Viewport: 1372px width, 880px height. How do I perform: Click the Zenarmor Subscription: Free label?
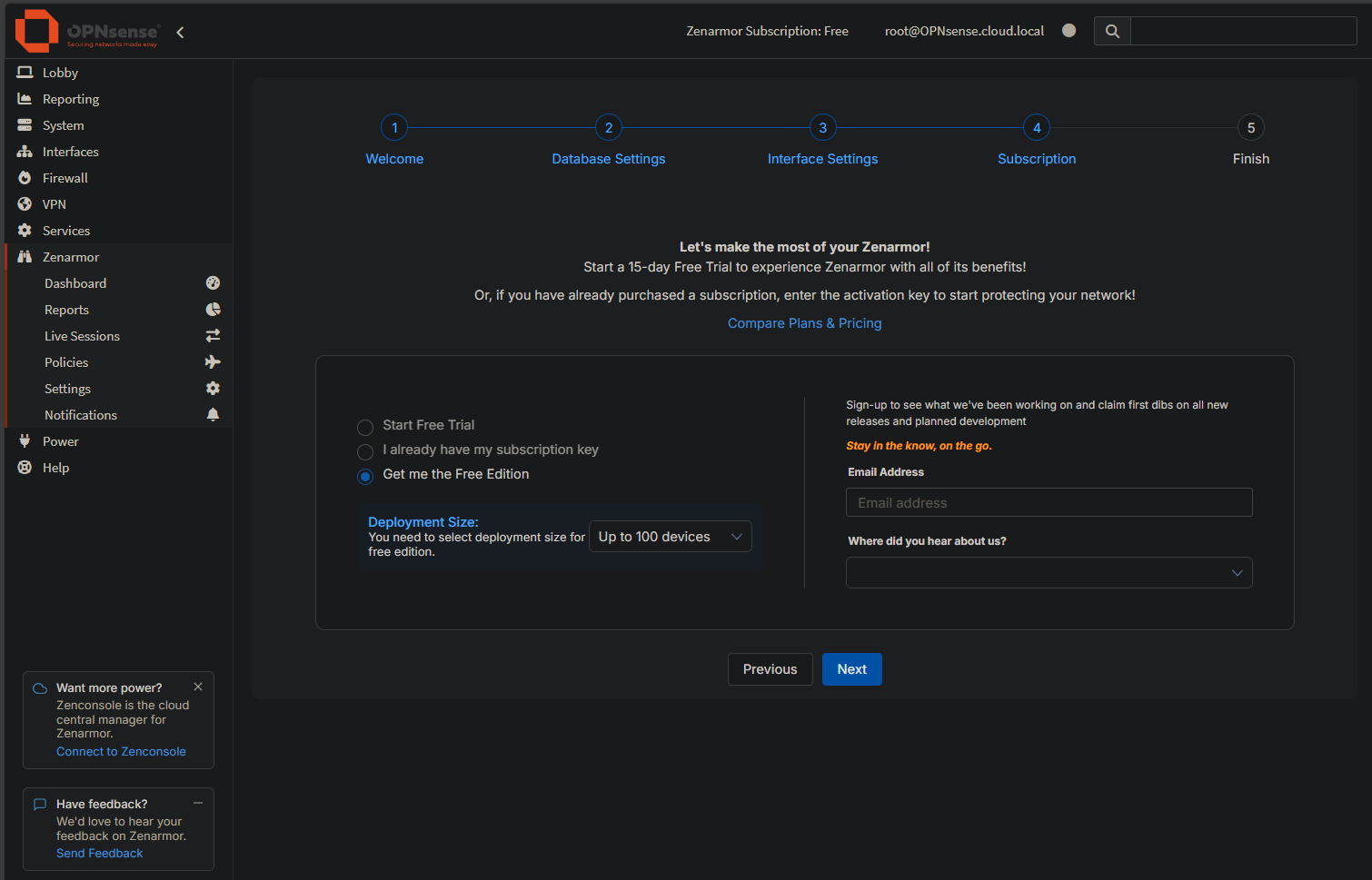point(768,31)
